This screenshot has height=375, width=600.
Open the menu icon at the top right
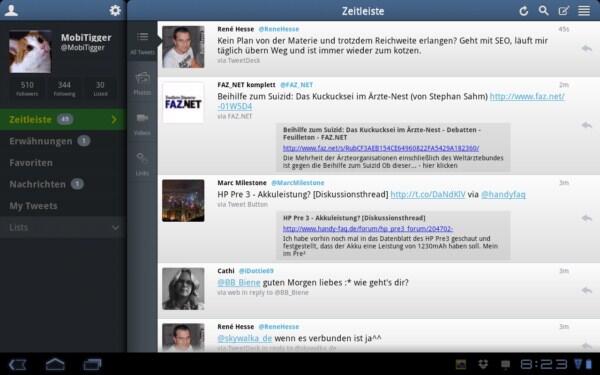[x=584, y=11]
